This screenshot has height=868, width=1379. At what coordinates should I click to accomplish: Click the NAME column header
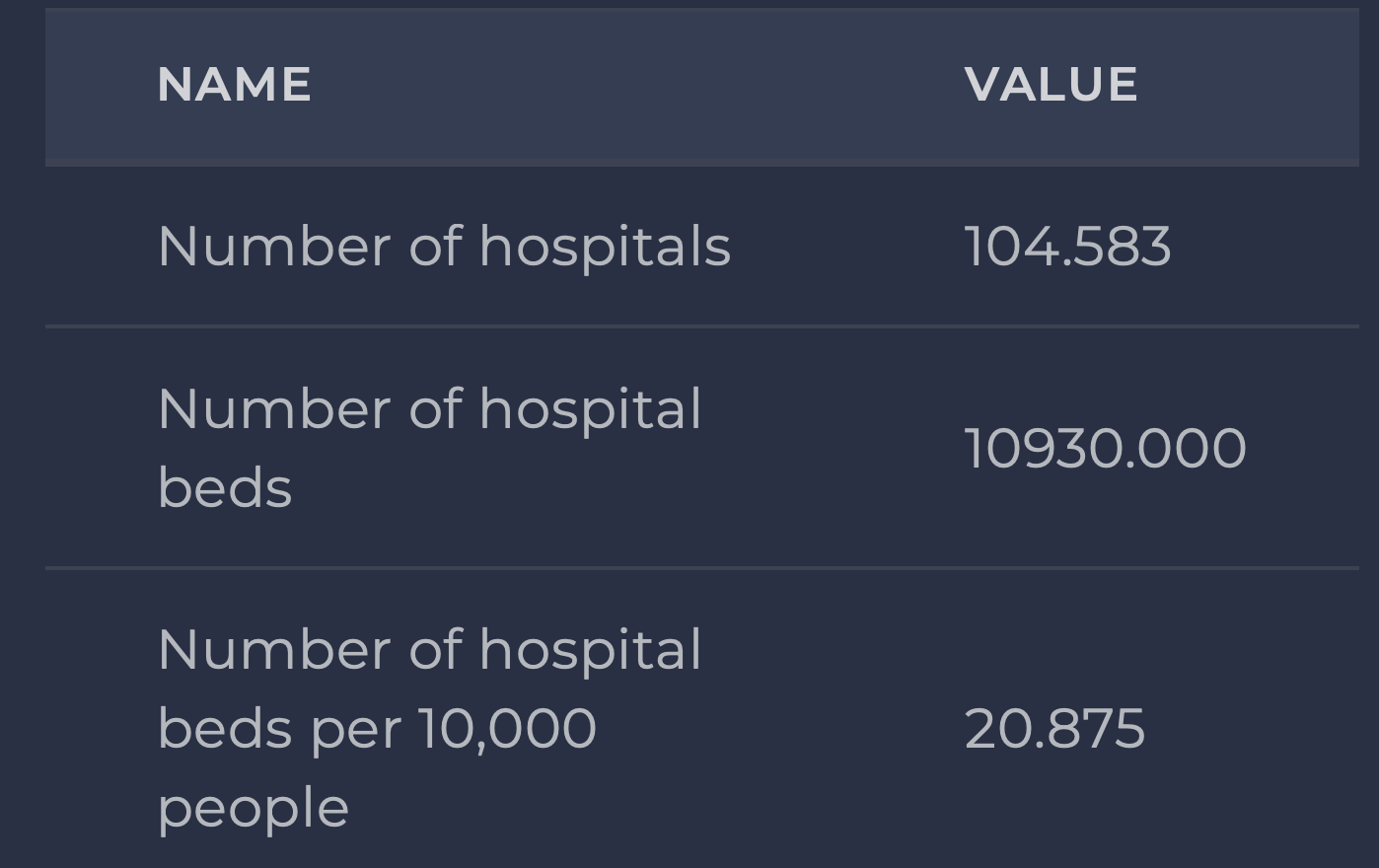pyautogui.click(x=234, y=85)
